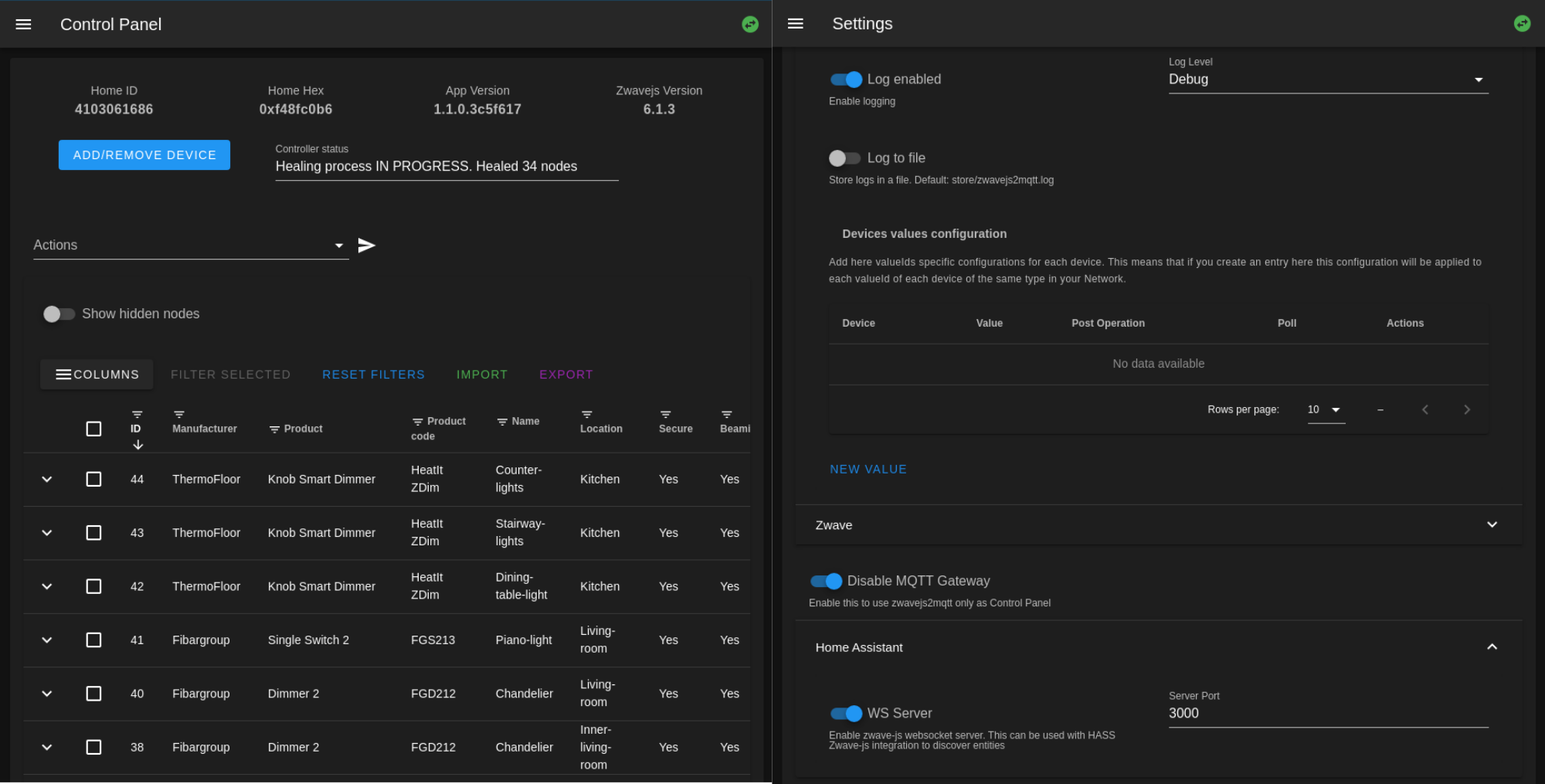
Task: Enable the Log to file switch
Action: point(844,158)
